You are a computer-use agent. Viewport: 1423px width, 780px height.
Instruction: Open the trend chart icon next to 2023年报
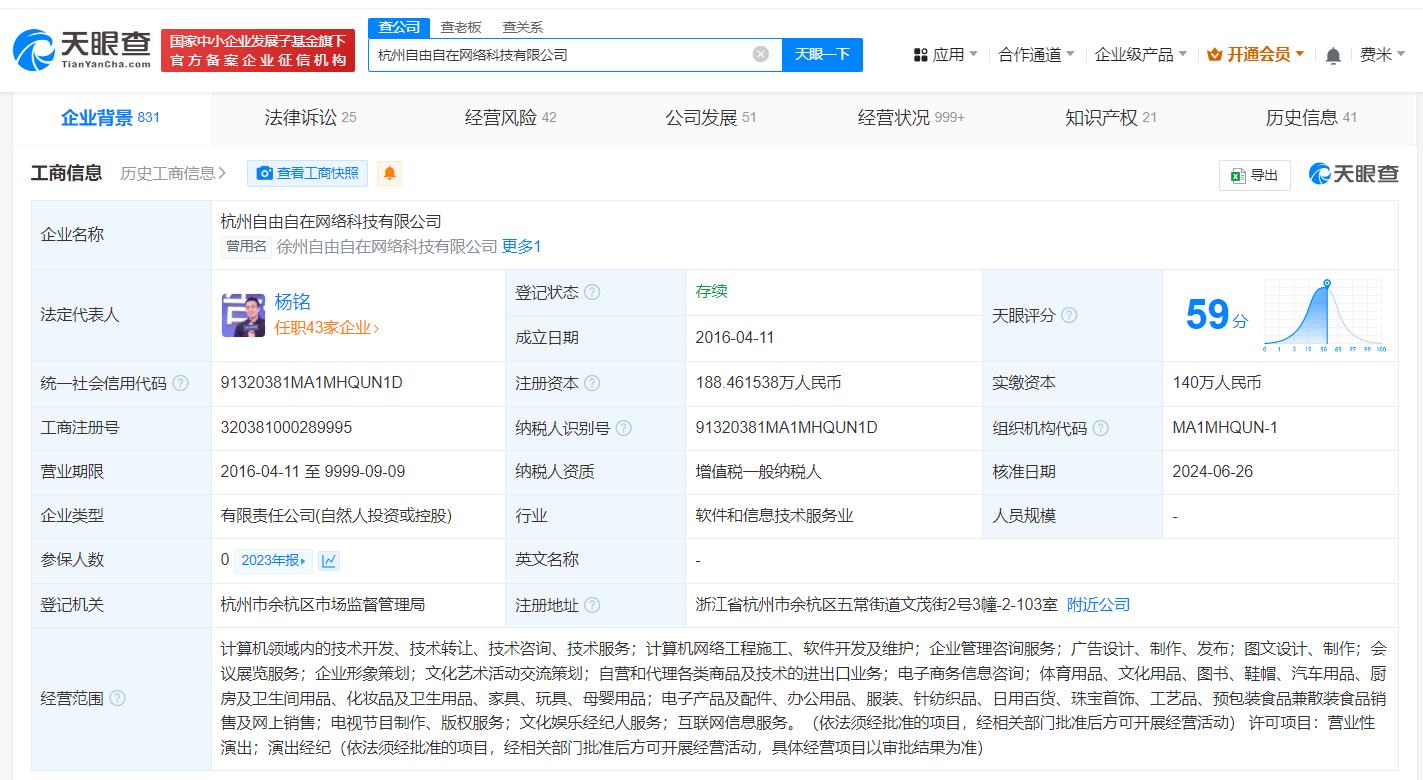point(328,561)
